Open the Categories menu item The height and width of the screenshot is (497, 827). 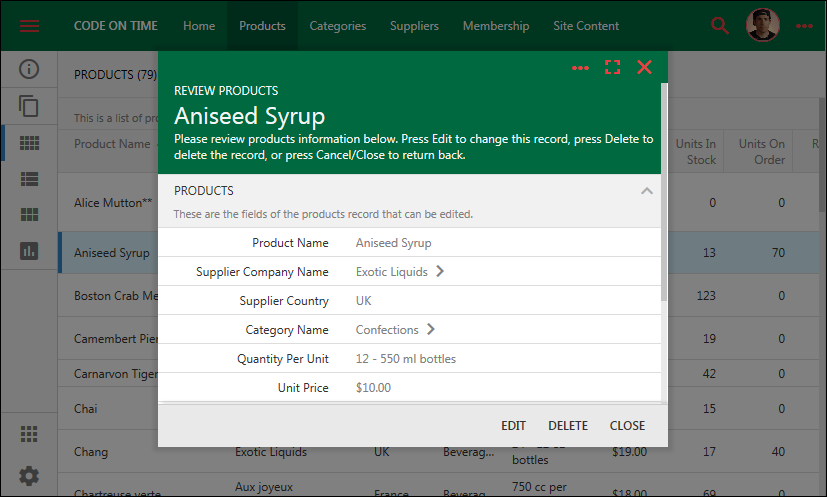tap(338, 26)
